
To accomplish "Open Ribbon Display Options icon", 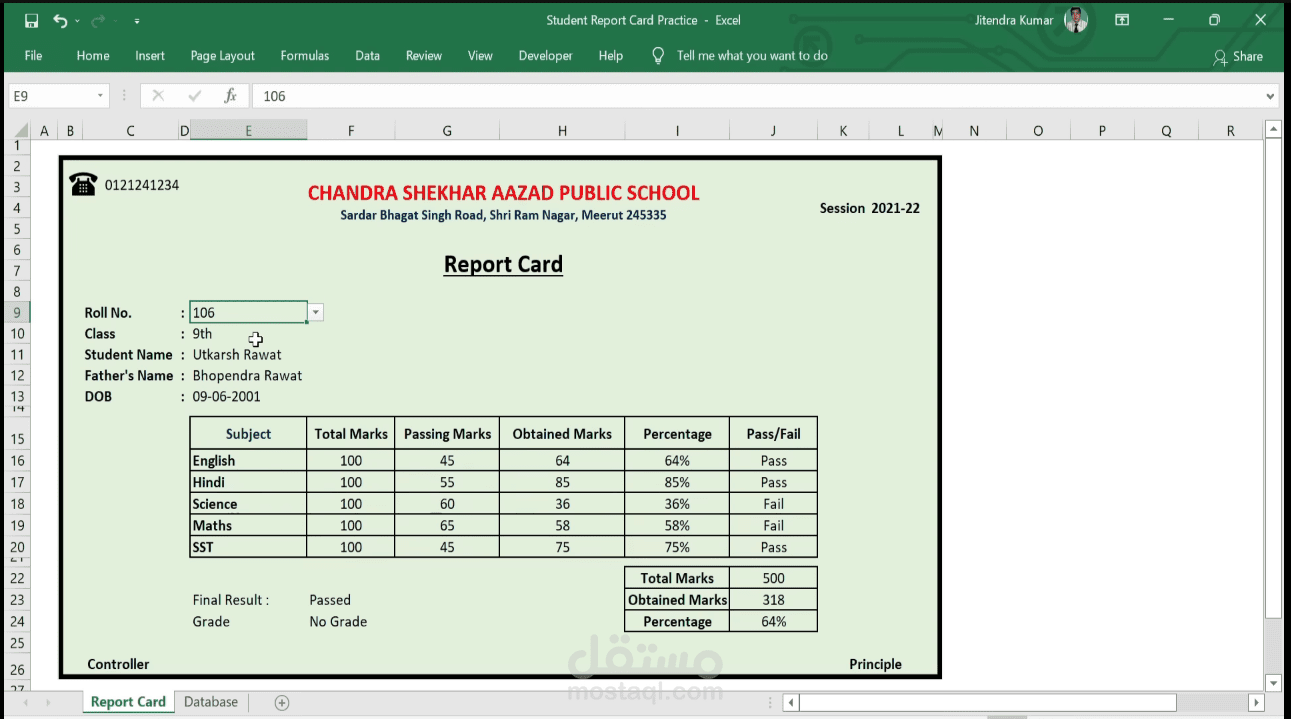I will coord(1122,20).
